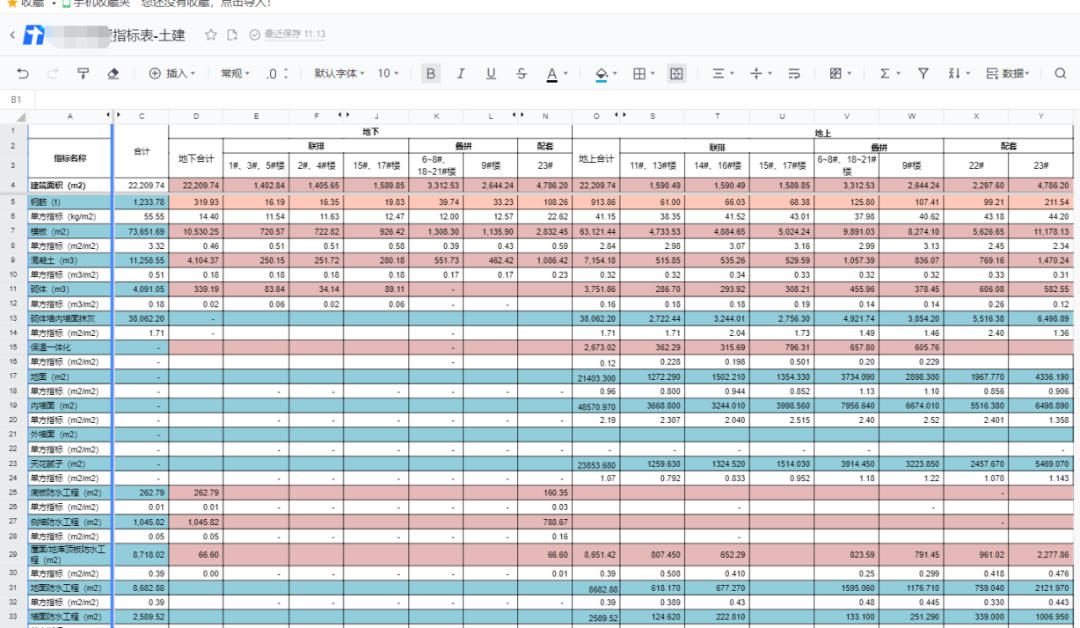Screen dimensions: 1080x628
Task: Expand the font size 10 dropdown
Action: [x=389, y=73]
